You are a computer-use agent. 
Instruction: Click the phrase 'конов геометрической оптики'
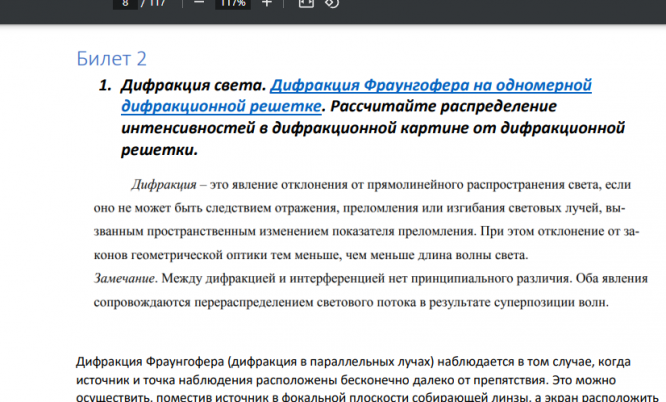point(158,255)
